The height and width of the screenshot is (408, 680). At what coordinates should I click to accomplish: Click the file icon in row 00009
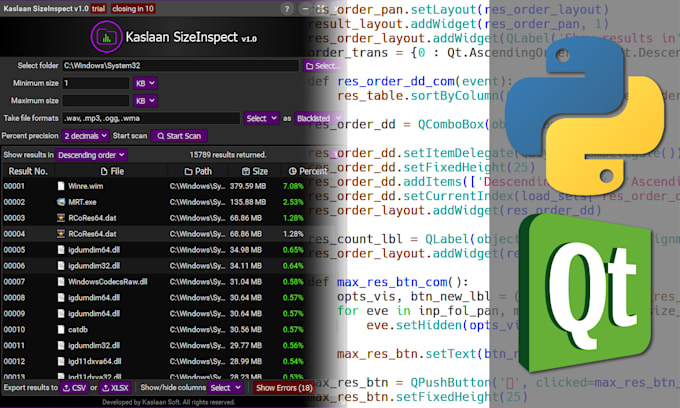pos(61,313)
